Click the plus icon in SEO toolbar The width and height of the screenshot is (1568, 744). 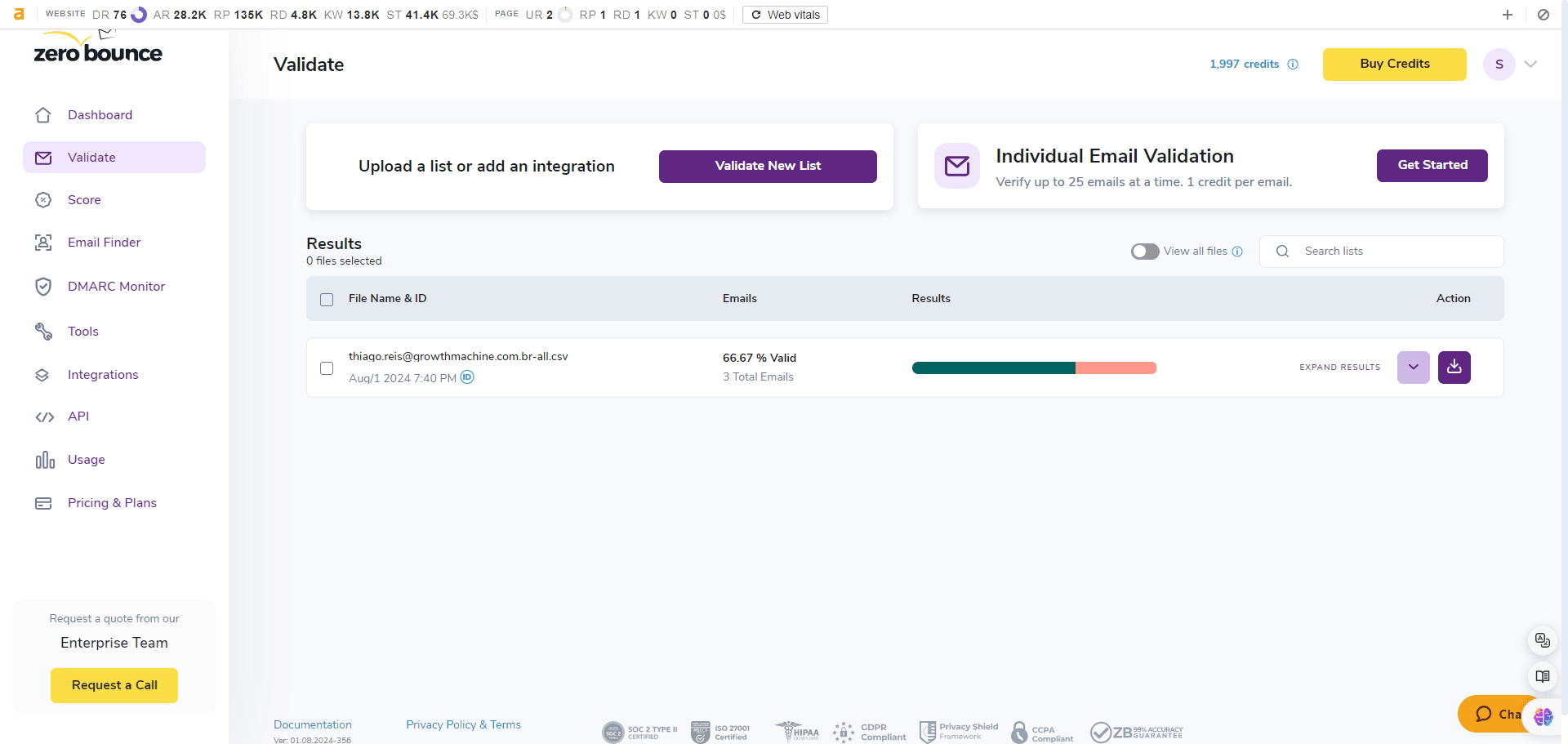pyautogui.click(x=1508, y=15)
